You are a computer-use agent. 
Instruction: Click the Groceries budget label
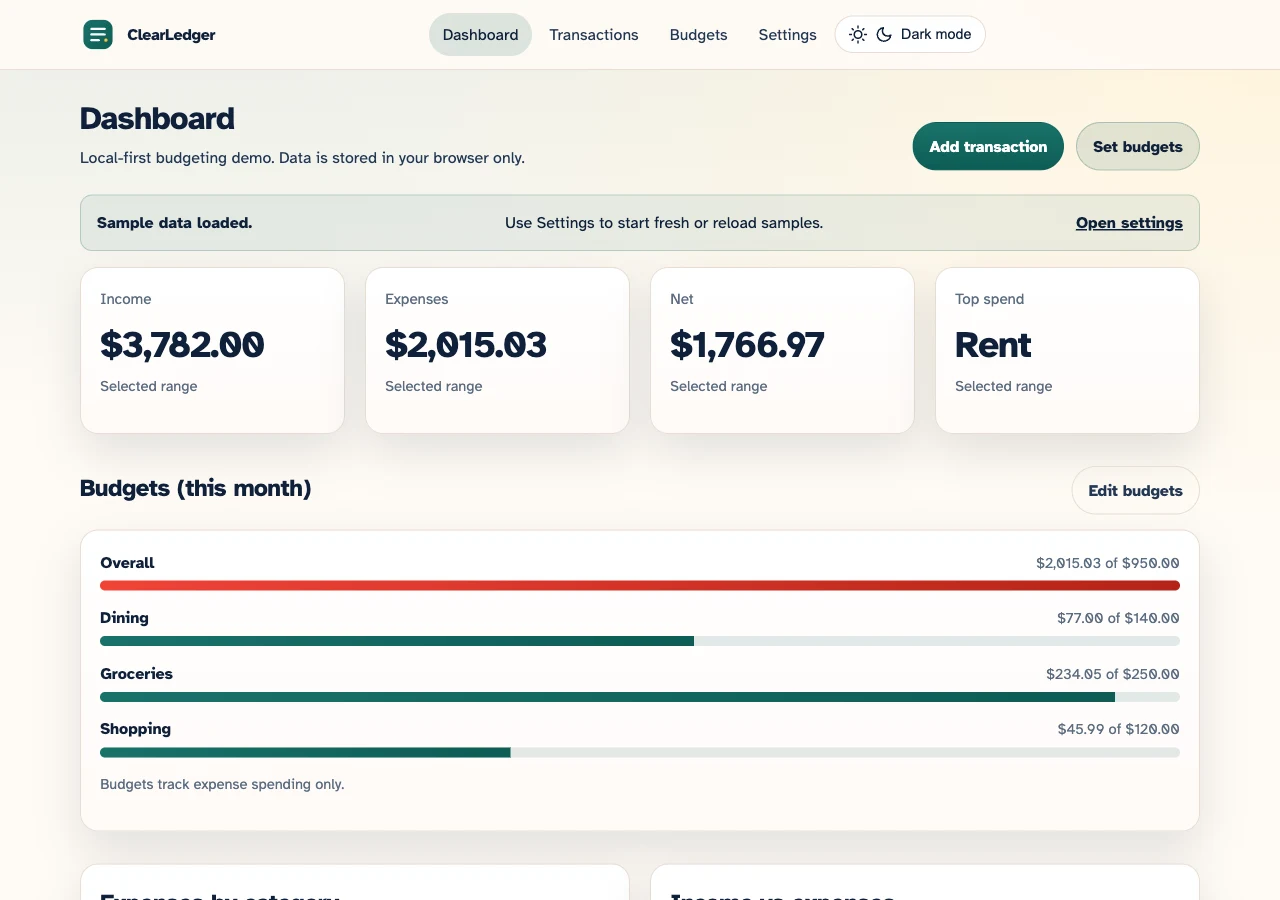click(136, 674)
